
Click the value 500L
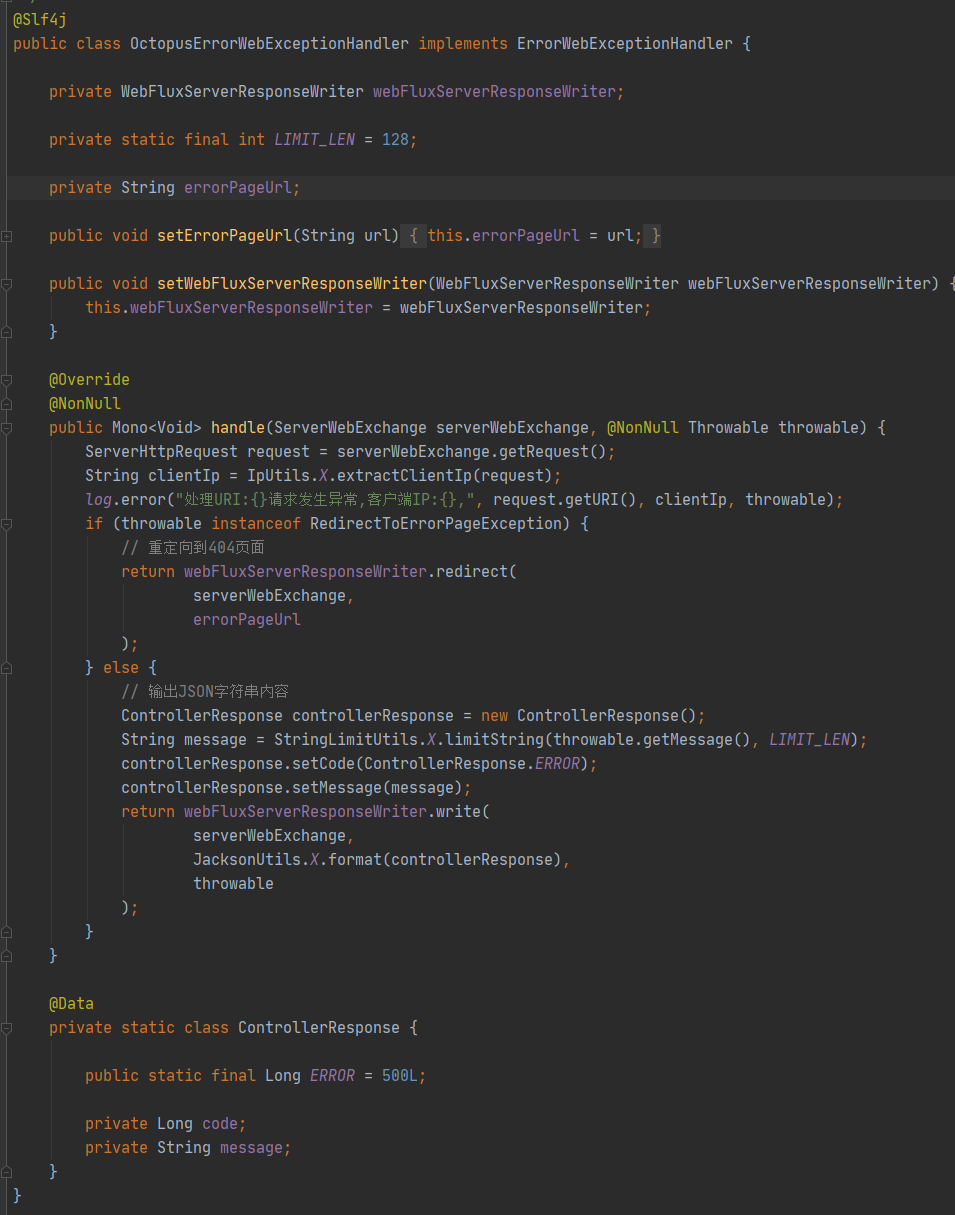pyautogui.click(x=400, y=1076)
